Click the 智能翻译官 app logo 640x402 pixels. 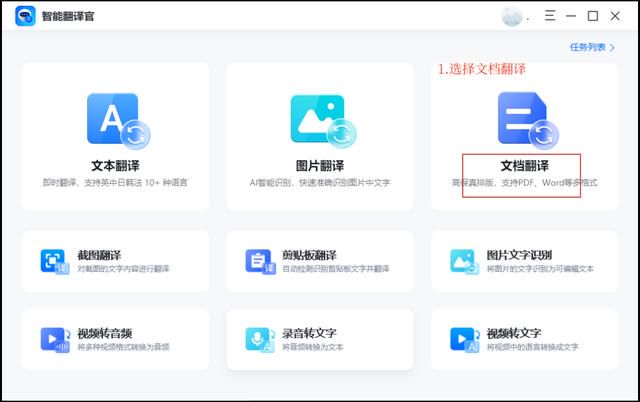click(25, 16)
